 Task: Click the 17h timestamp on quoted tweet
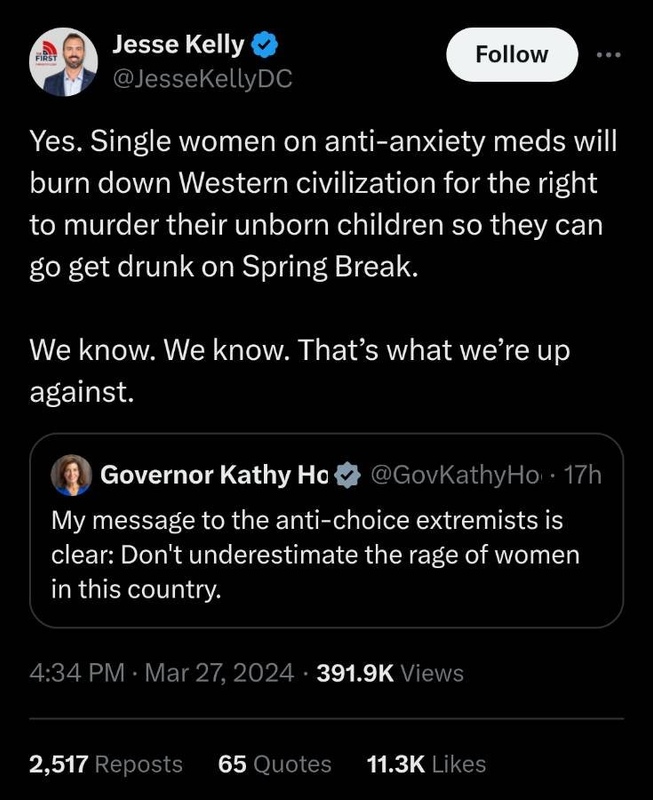pyautogui.click(x=583, y=475)
